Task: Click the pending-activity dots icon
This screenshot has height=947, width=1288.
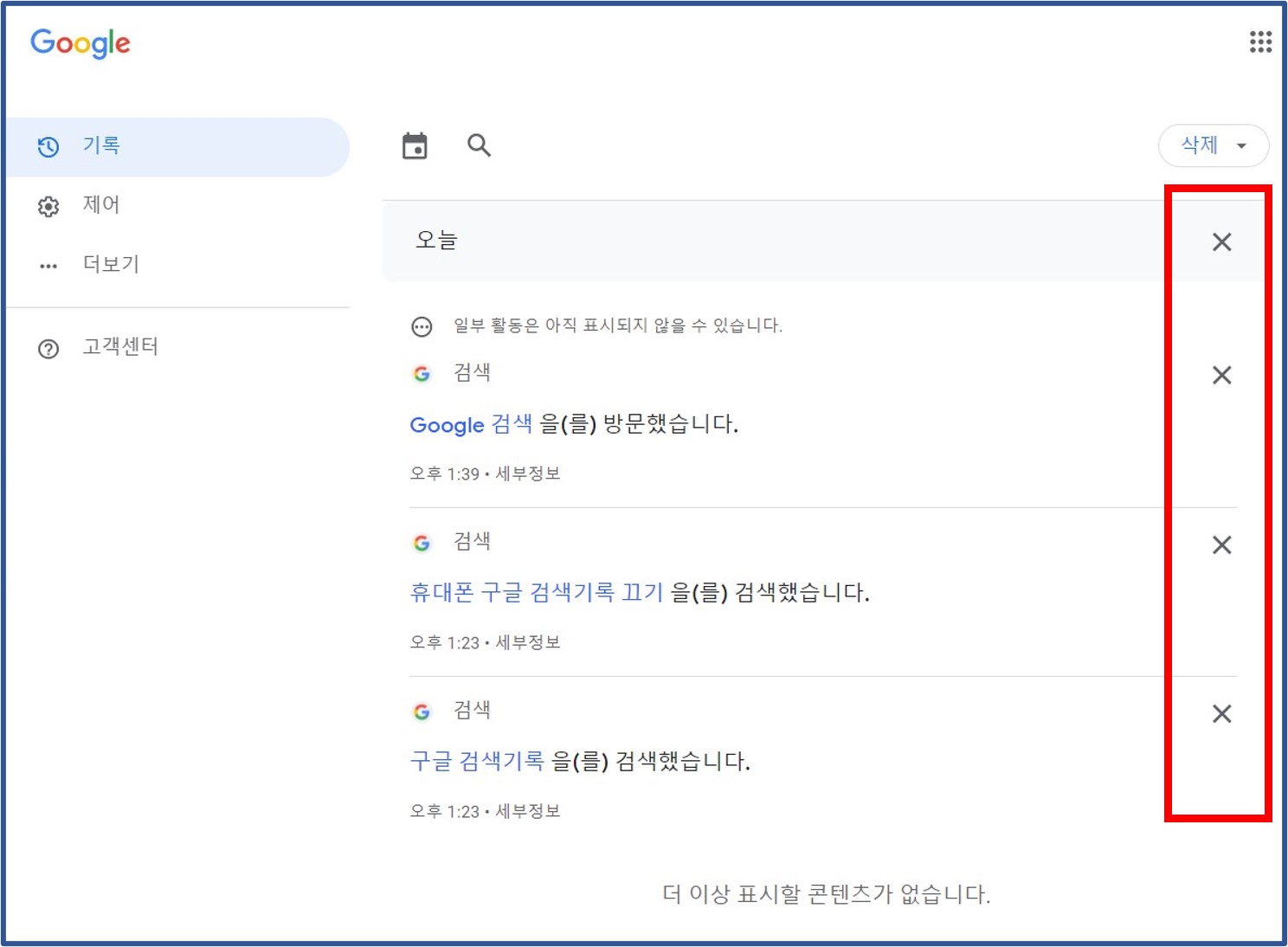Action: [x=422, y=326]
